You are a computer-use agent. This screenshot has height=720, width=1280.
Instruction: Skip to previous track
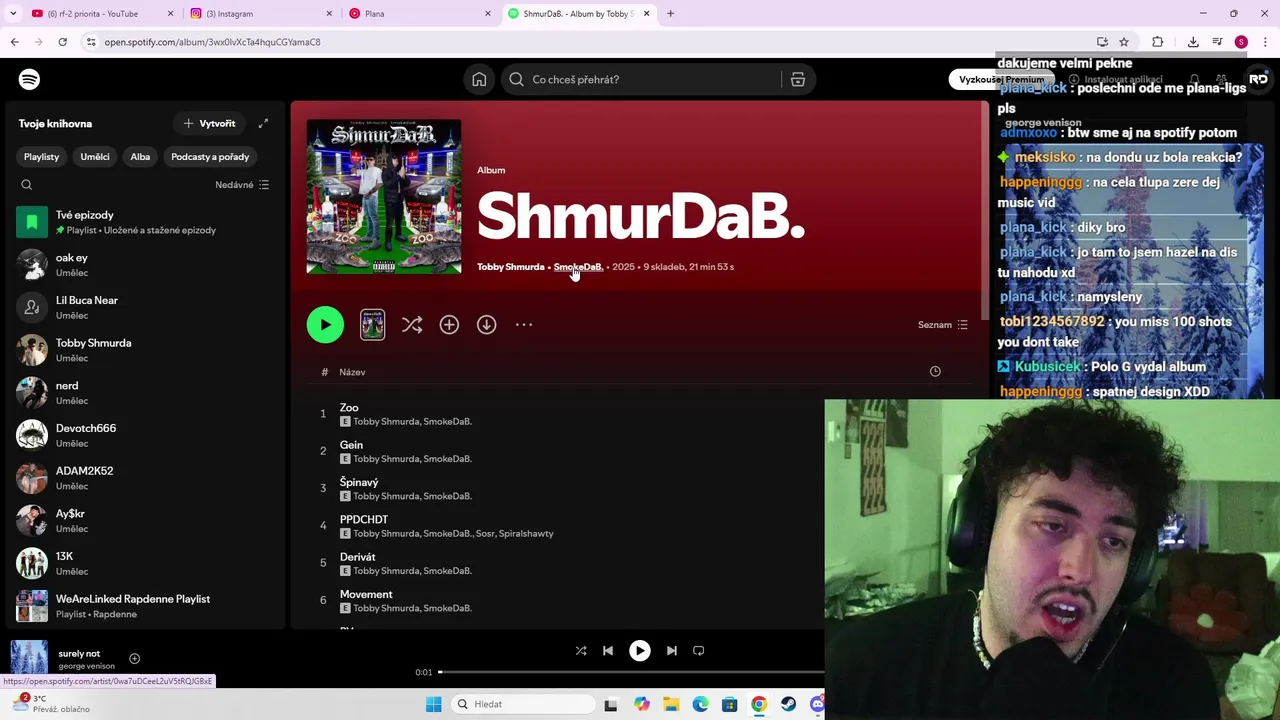pyautogui.click(x=608, y=650)
